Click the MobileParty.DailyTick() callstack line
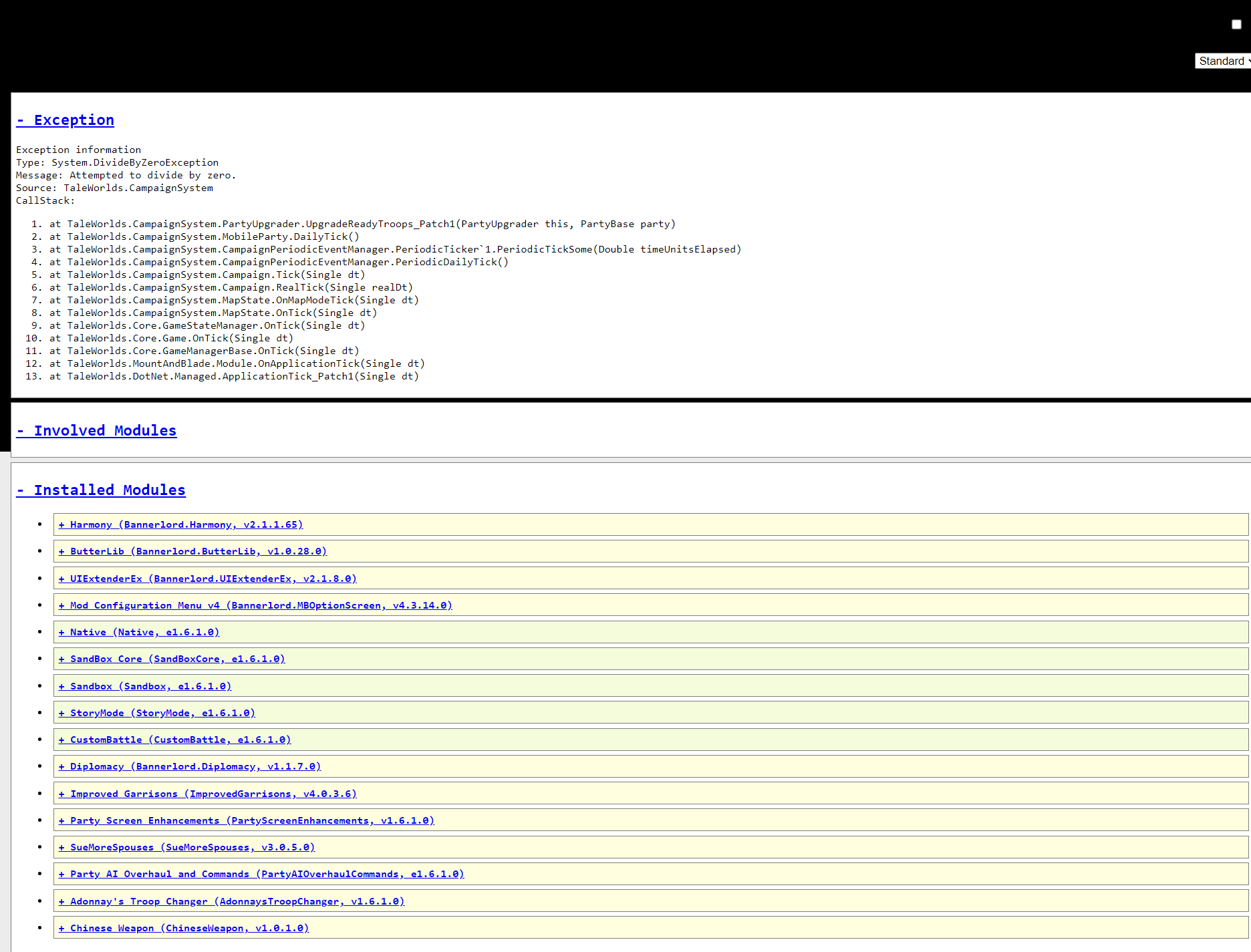The width and height of the screenshot is (1251, 952). [x=204, y=236]
